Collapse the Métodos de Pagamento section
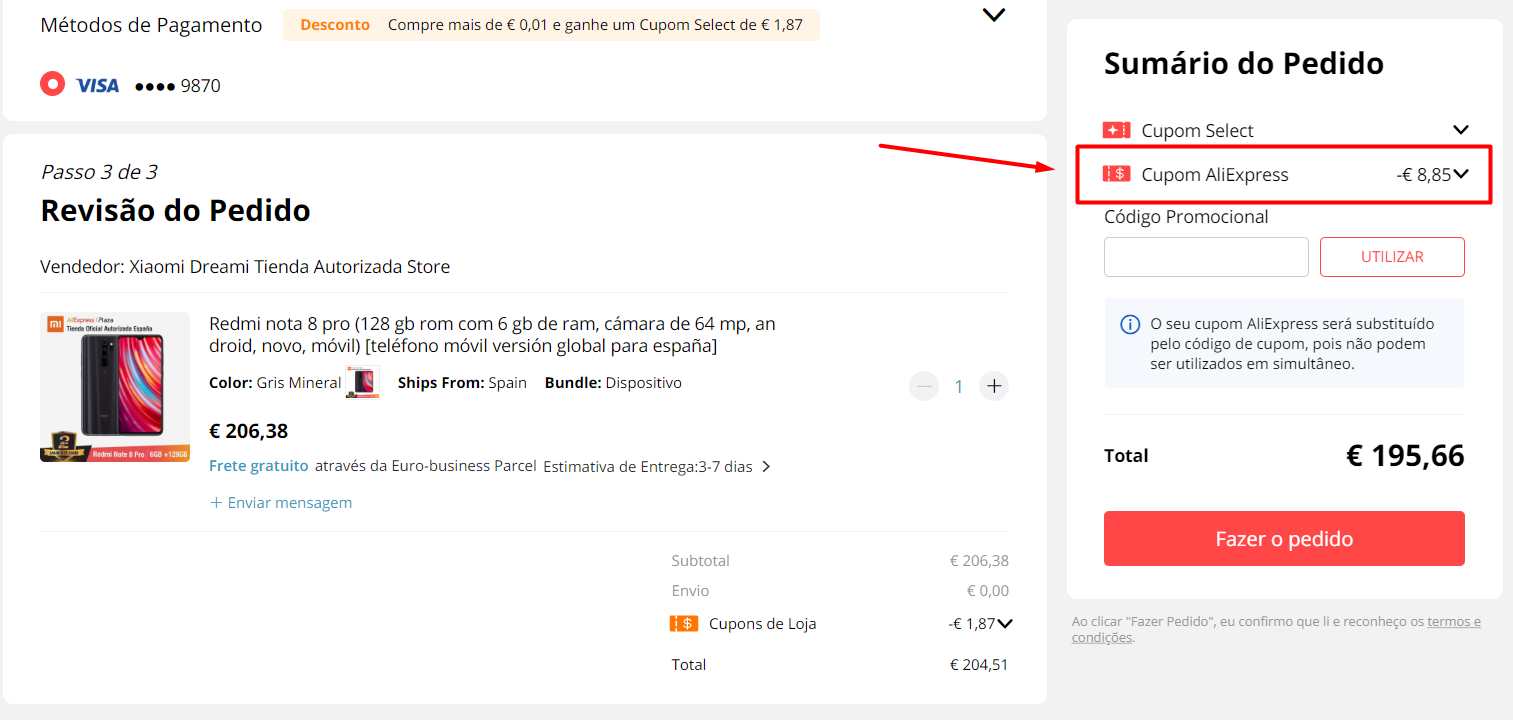Screen dimensions: 1513x720 pyautogui.click(x=993, y=15)
